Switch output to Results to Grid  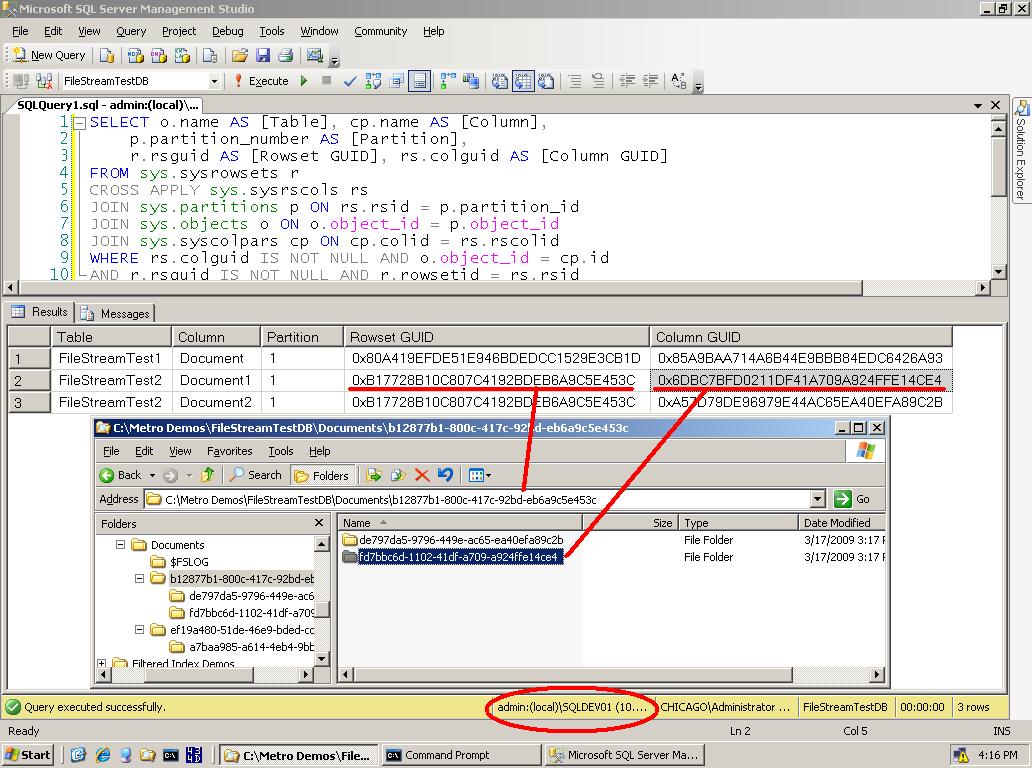tap(523, 81)
